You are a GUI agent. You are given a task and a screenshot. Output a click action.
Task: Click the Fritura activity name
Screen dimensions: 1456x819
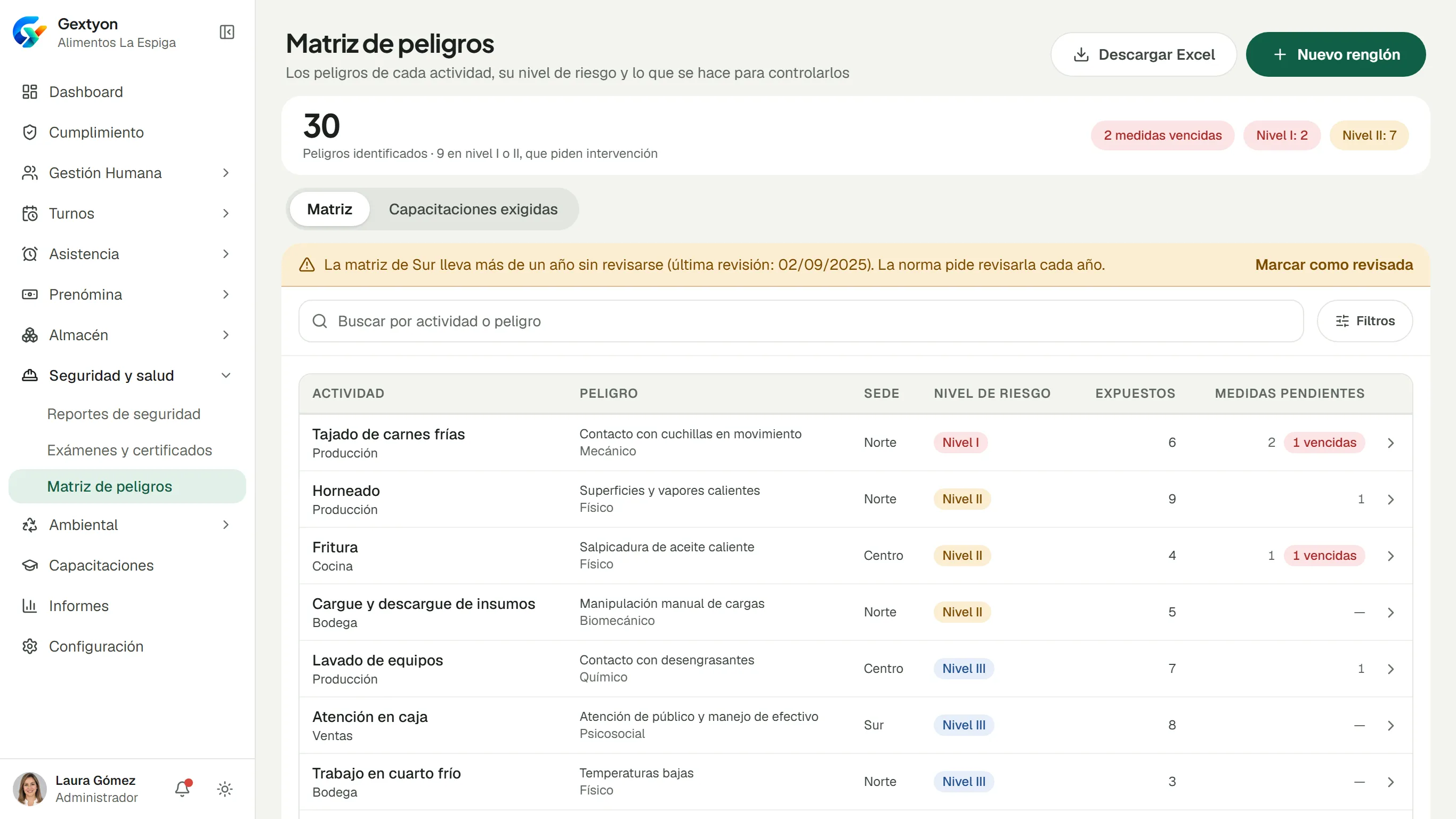(335, 548)
